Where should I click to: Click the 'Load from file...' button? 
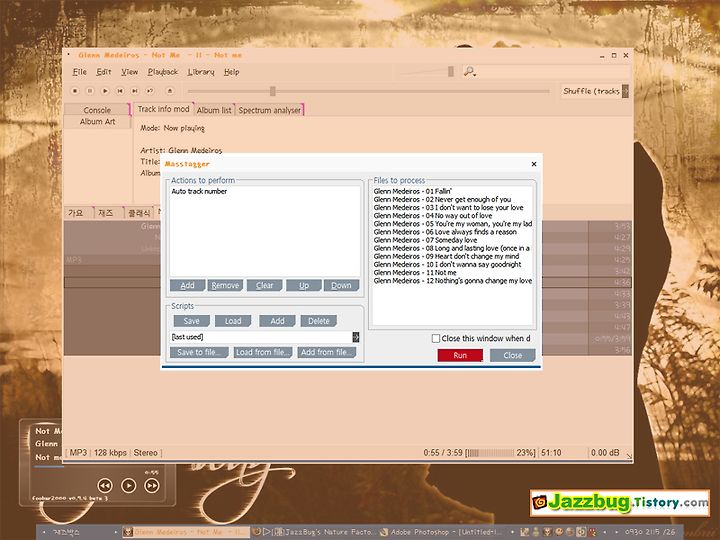[263, 352]
